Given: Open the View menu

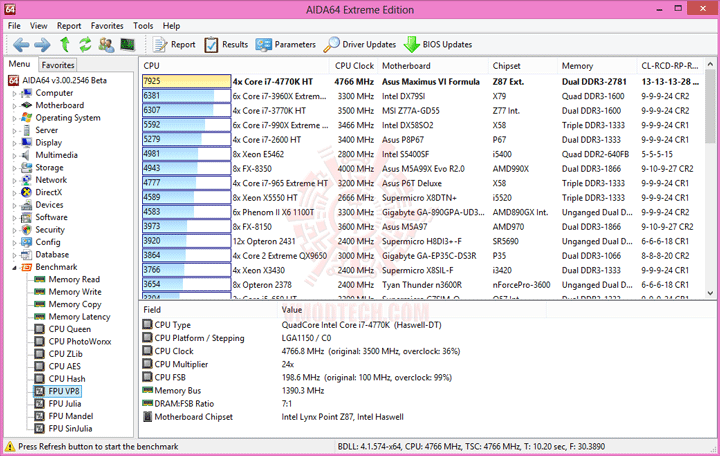Looking at the screenshot, I should pyautogui.click(x=39, y=26).
